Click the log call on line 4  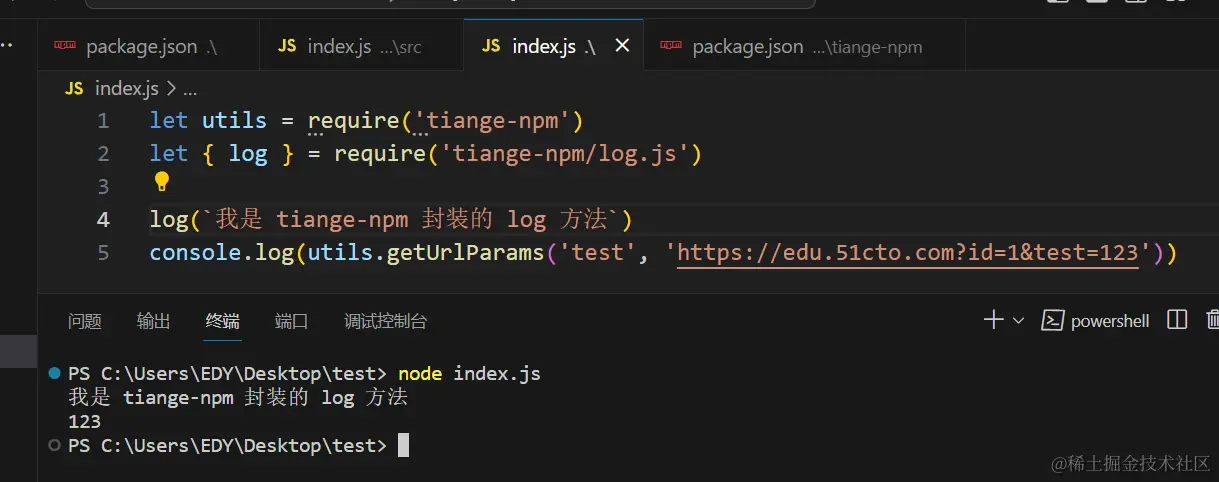tap(169, 220)
